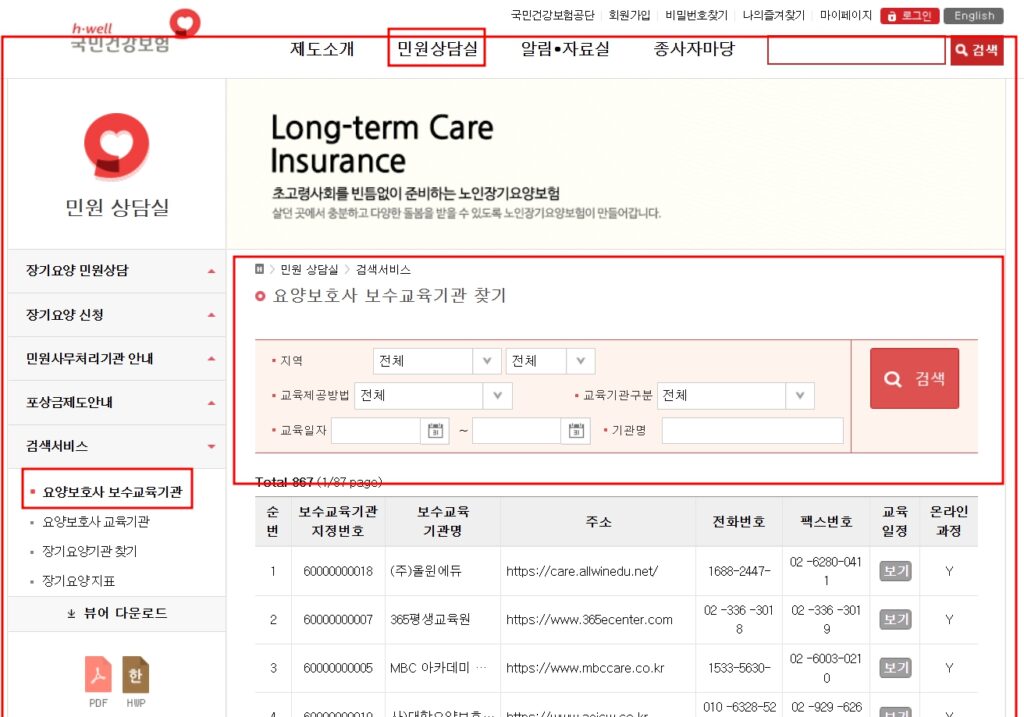1024x717 pixels.
Task: Download the HWP viewer icon
Action: click(136, 675)
